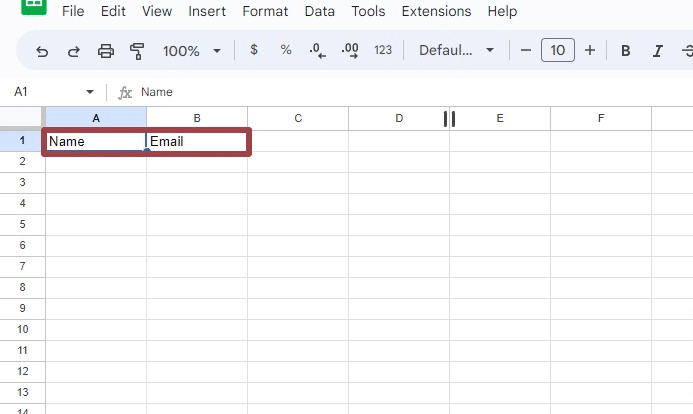The height and width of the screenshot is (414, 693).
Task: Click the Google Sheets home icon
Action: [34, 6]
